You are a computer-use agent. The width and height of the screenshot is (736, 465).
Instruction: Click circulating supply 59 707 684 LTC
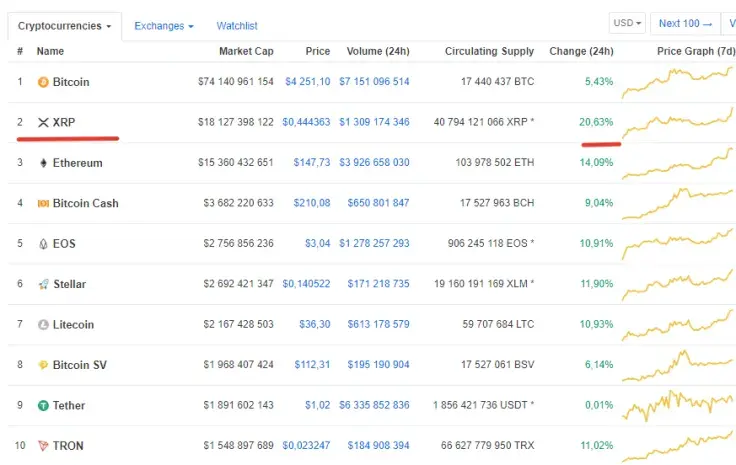pos(498,324)
